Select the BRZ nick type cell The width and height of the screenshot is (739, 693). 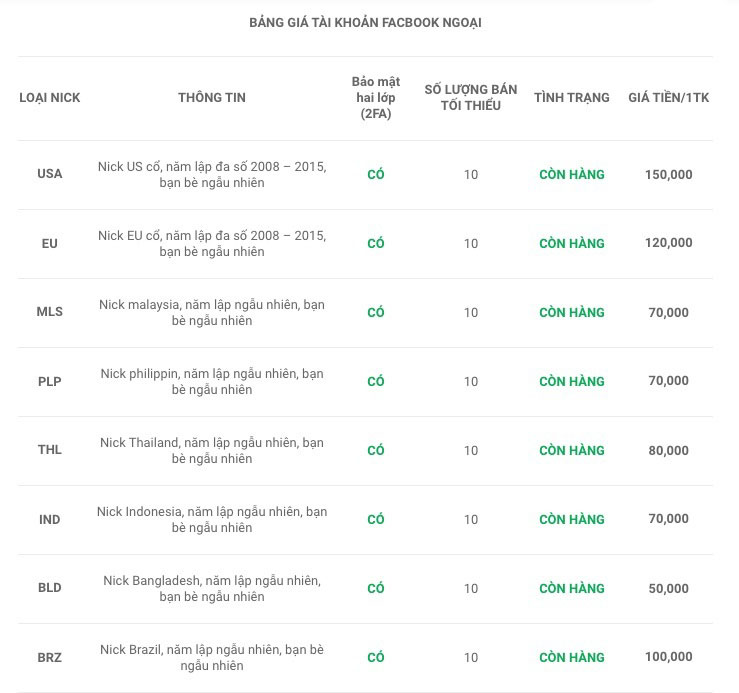pos(50,657)
